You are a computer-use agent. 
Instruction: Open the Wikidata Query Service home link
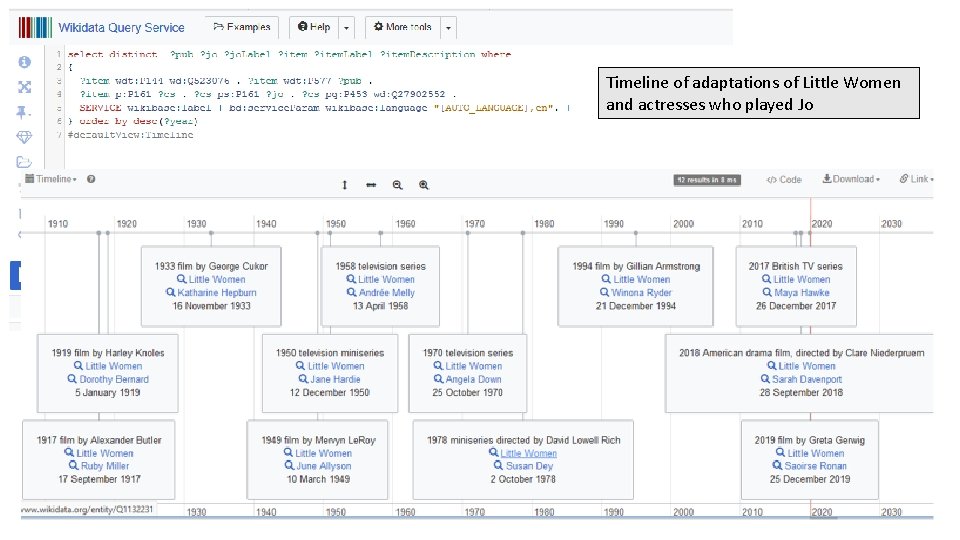tap(121, 28)
